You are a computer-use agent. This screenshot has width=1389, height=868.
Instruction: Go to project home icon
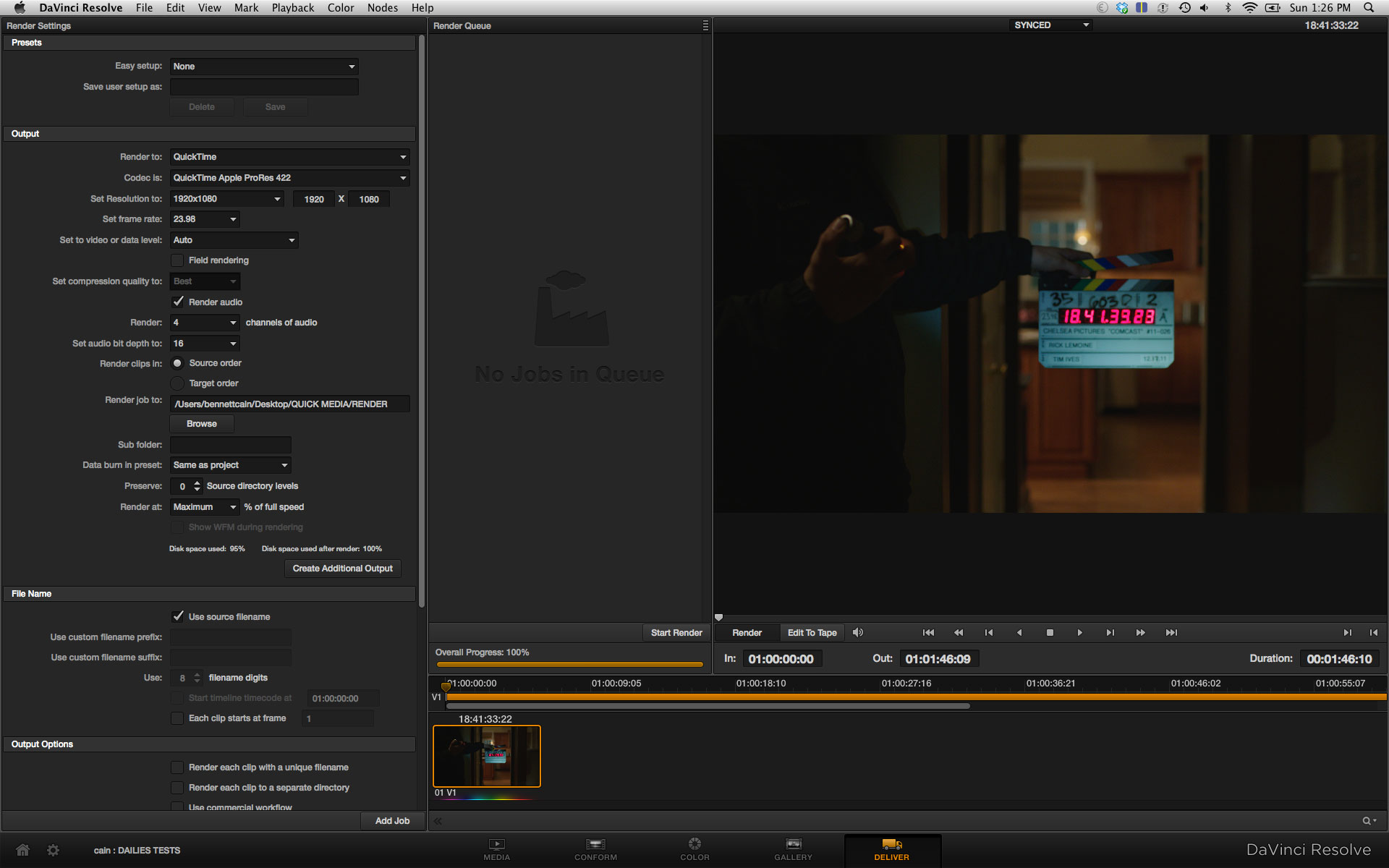click(23, 850)
